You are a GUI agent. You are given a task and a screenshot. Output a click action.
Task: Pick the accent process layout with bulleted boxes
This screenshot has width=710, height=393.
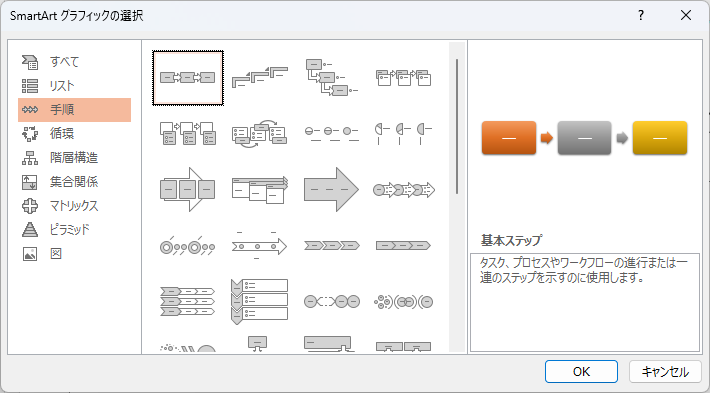(x=403, y=78)
